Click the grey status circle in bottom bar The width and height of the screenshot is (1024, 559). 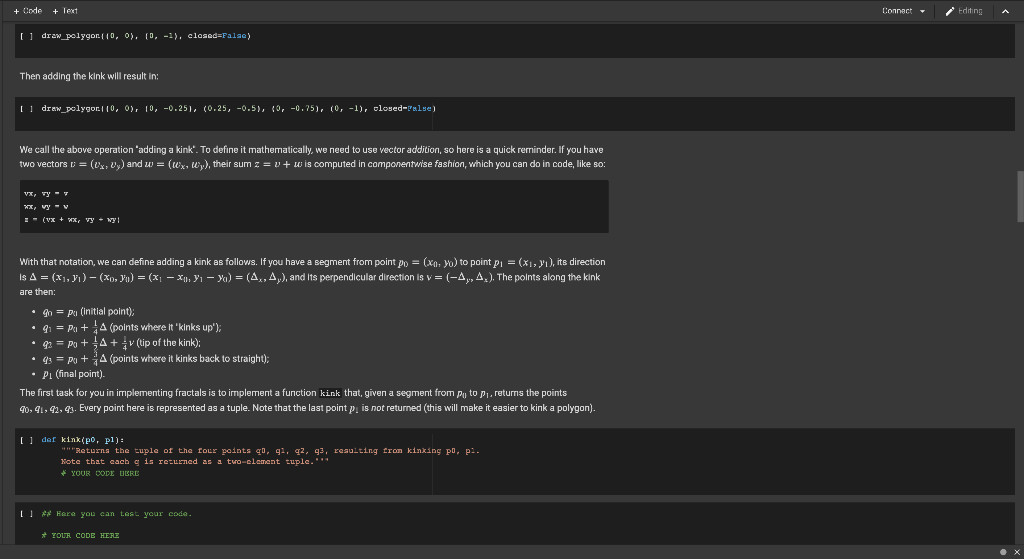(1003, 551)
